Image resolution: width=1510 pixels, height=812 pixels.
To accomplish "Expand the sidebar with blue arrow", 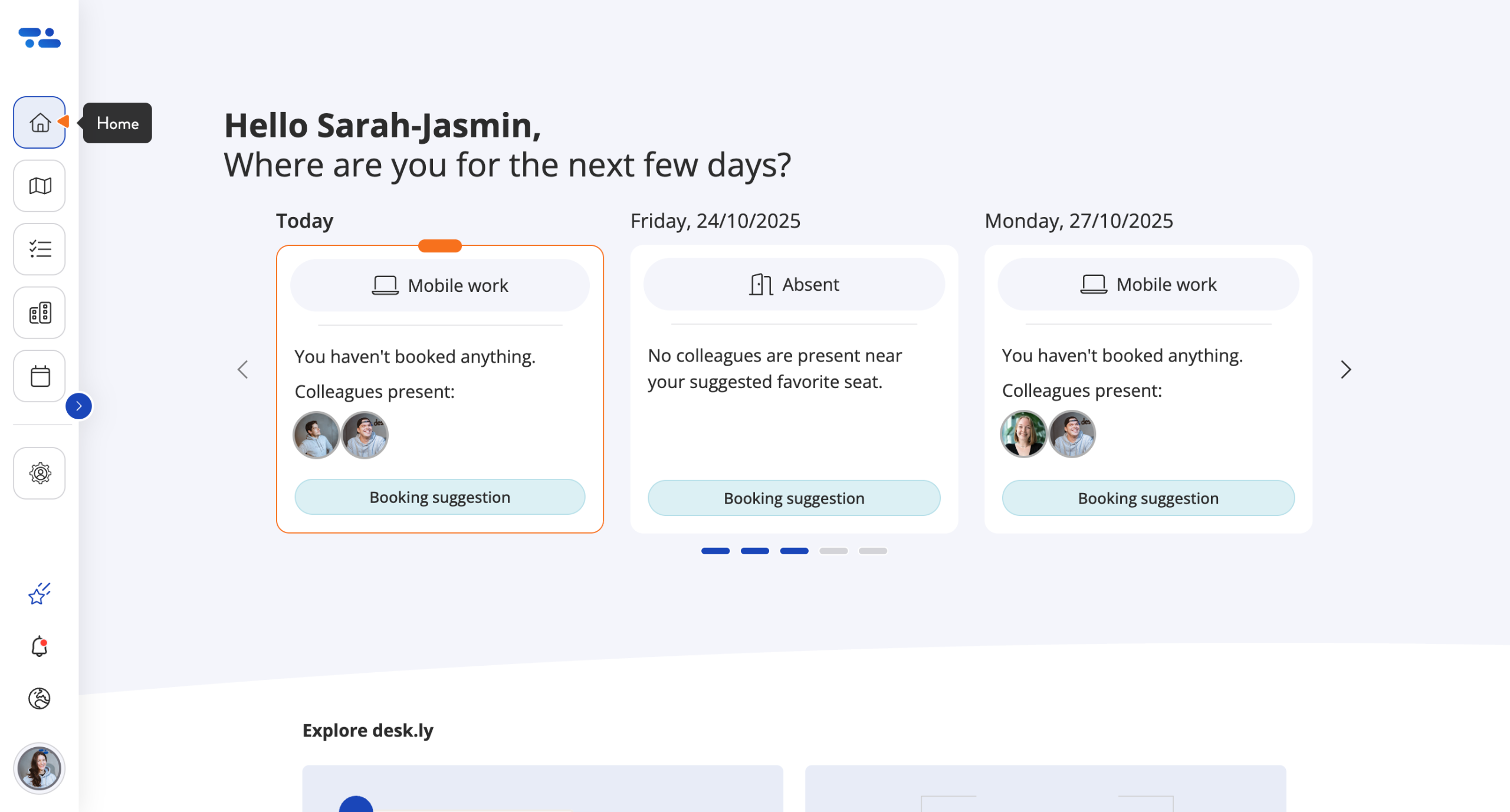I will click(78, 406).
